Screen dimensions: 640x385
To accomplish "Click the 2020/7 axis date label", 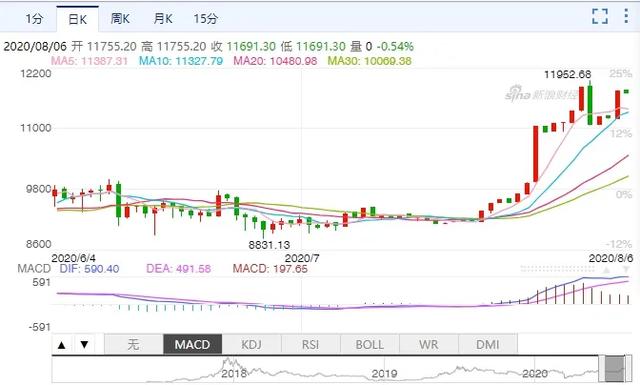I will [x=302, y=258].
